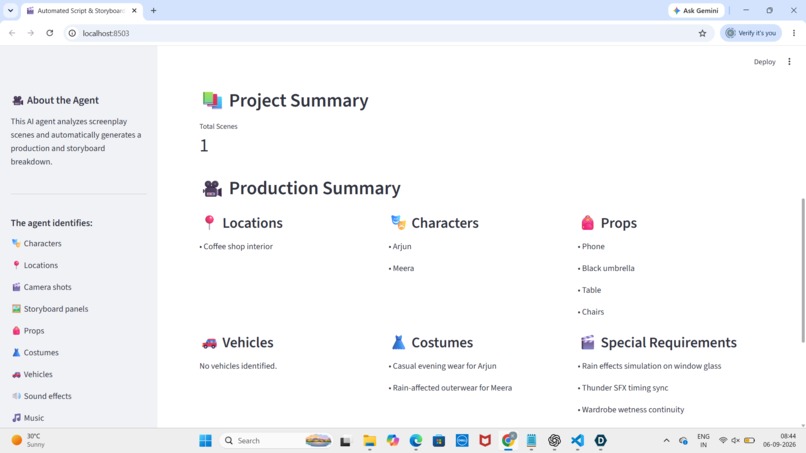The width and height of the screenshot is (806, 453).
Task: Show hidden system tray icons chevron
Action: [x=666, y=441]
